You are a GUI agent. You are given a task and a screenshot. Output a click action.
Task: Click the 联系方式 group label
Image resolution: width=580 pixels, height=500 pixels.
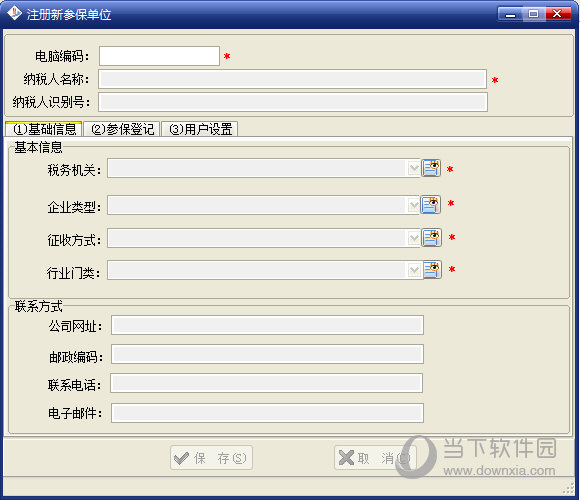(x=38, y=307)
